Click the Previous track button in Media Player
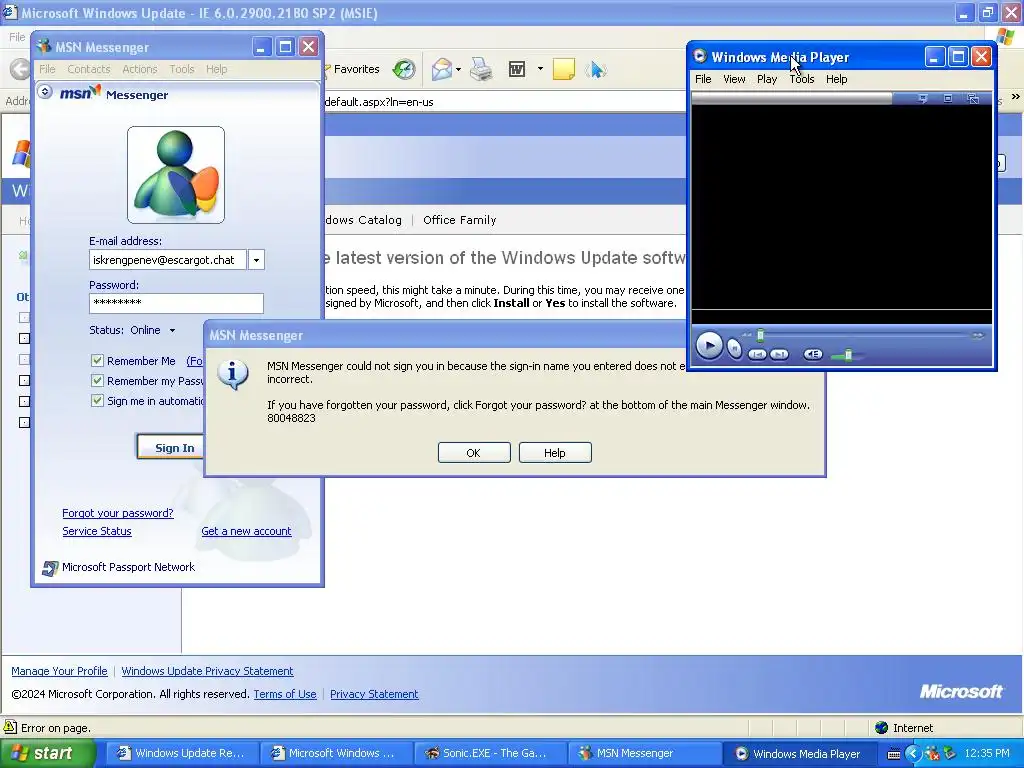This screenshot has width=1024, height=768. pos(757,355)
